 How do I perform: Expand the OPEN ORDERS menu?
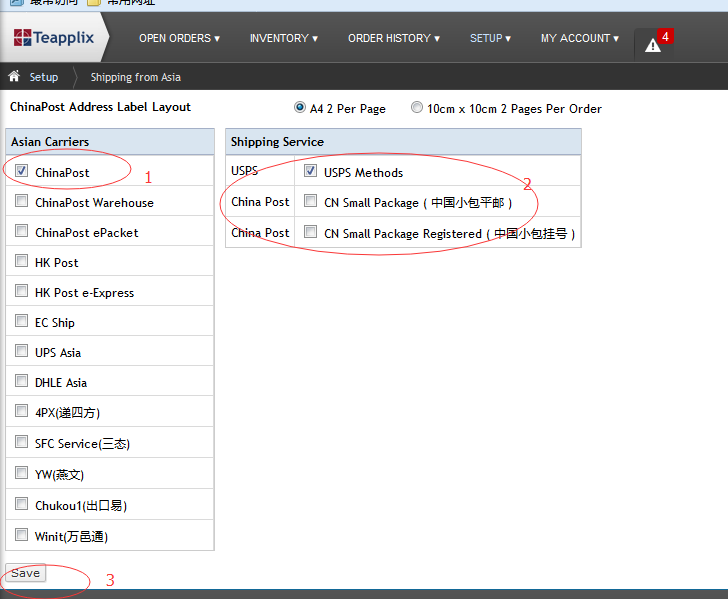point(179,38)
